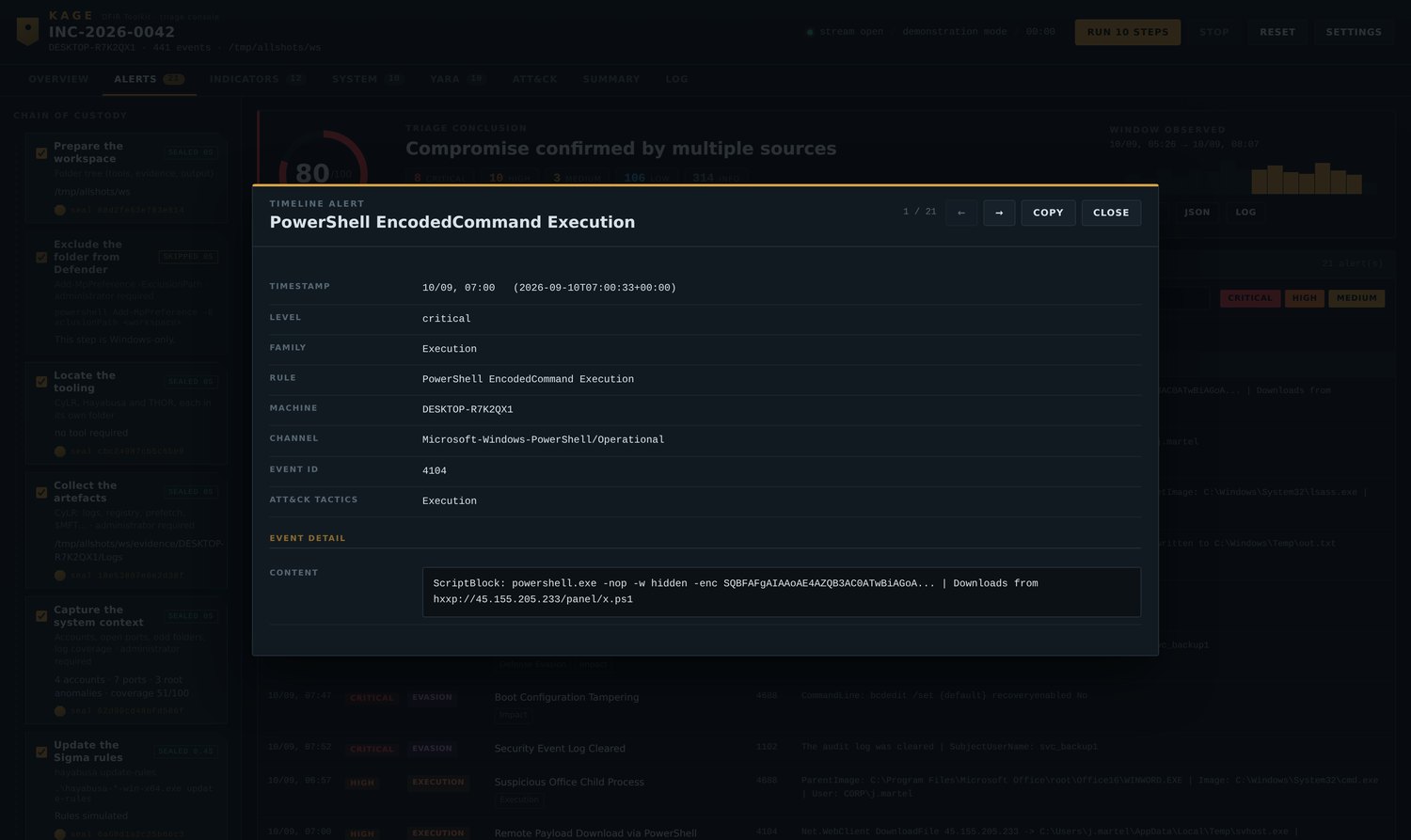
Task: Click the level value critical
Action: click(446, 319)
